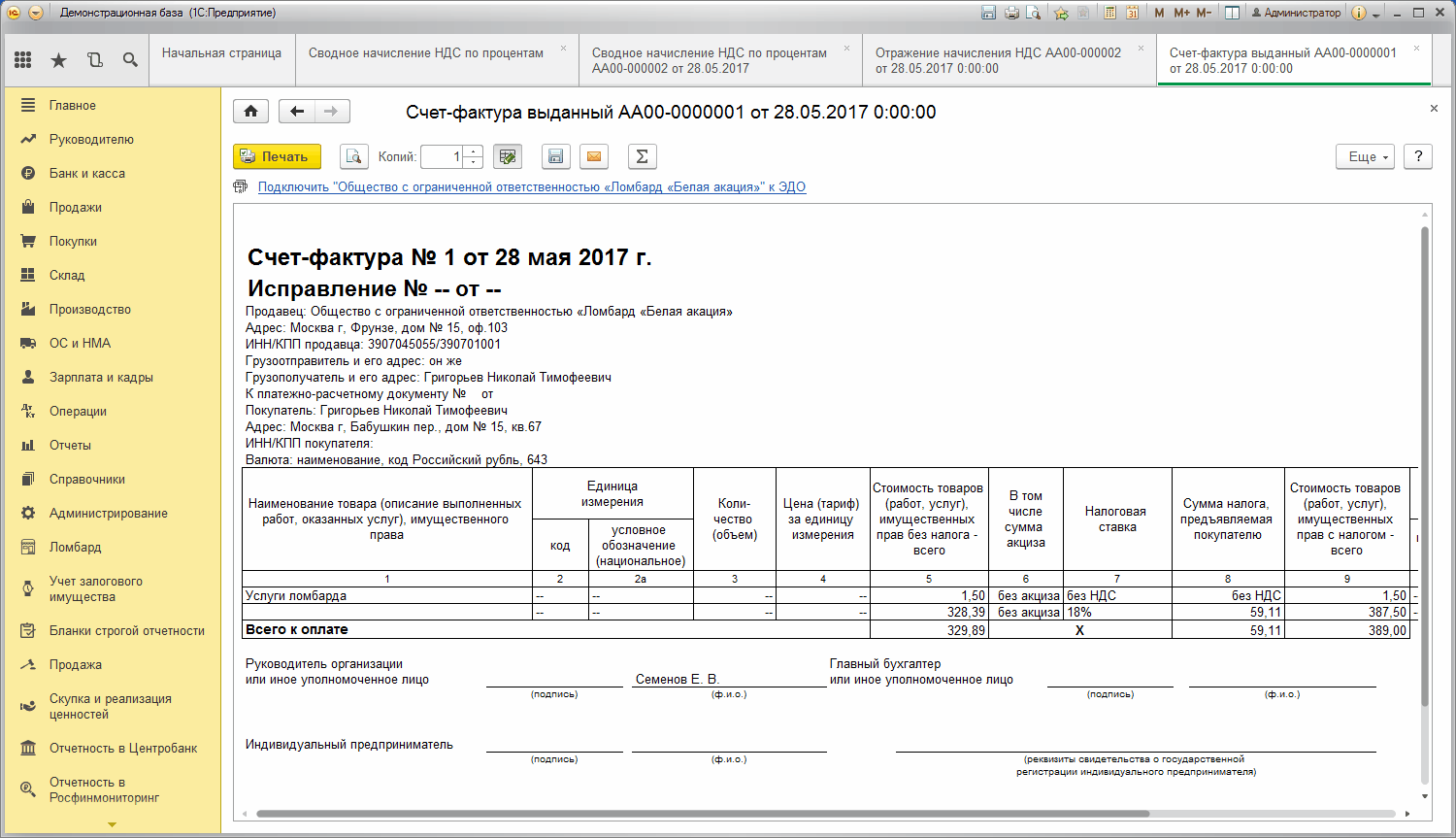Expand the arrow next to info icon

click(x=1376, y=14)
